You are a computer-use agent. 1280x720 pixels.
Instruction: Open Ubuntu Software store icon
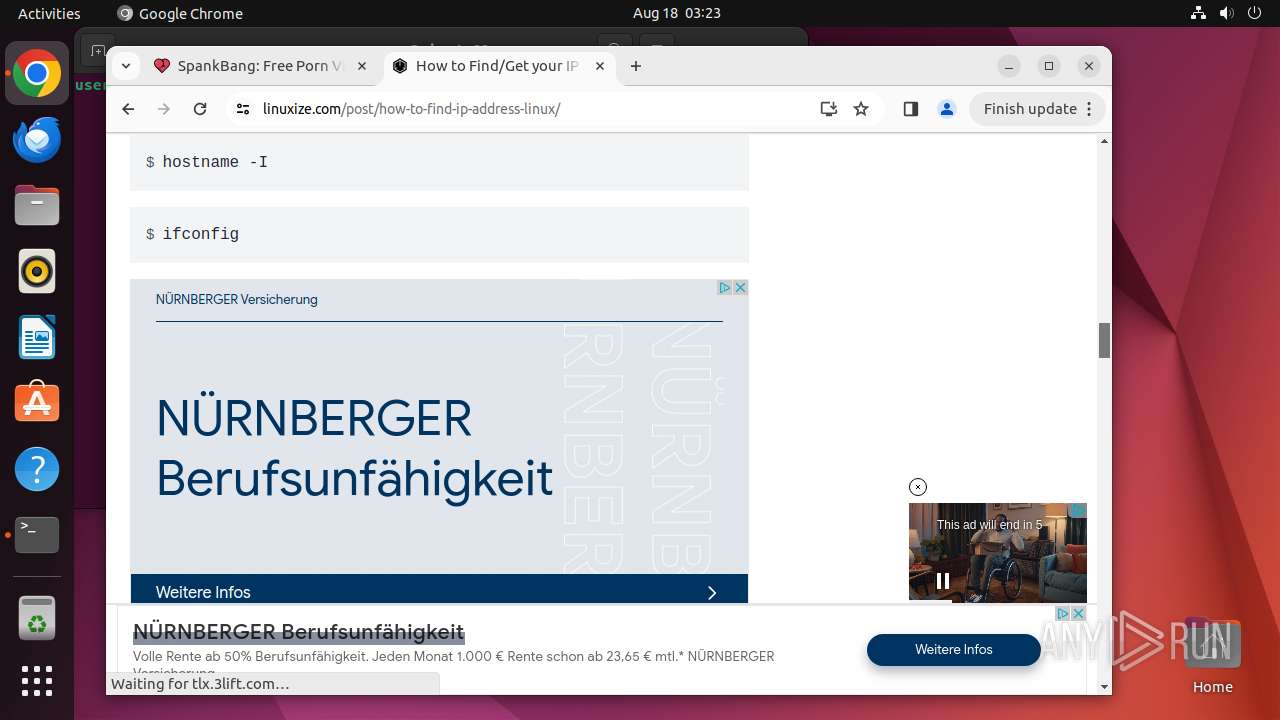(37, 403)
